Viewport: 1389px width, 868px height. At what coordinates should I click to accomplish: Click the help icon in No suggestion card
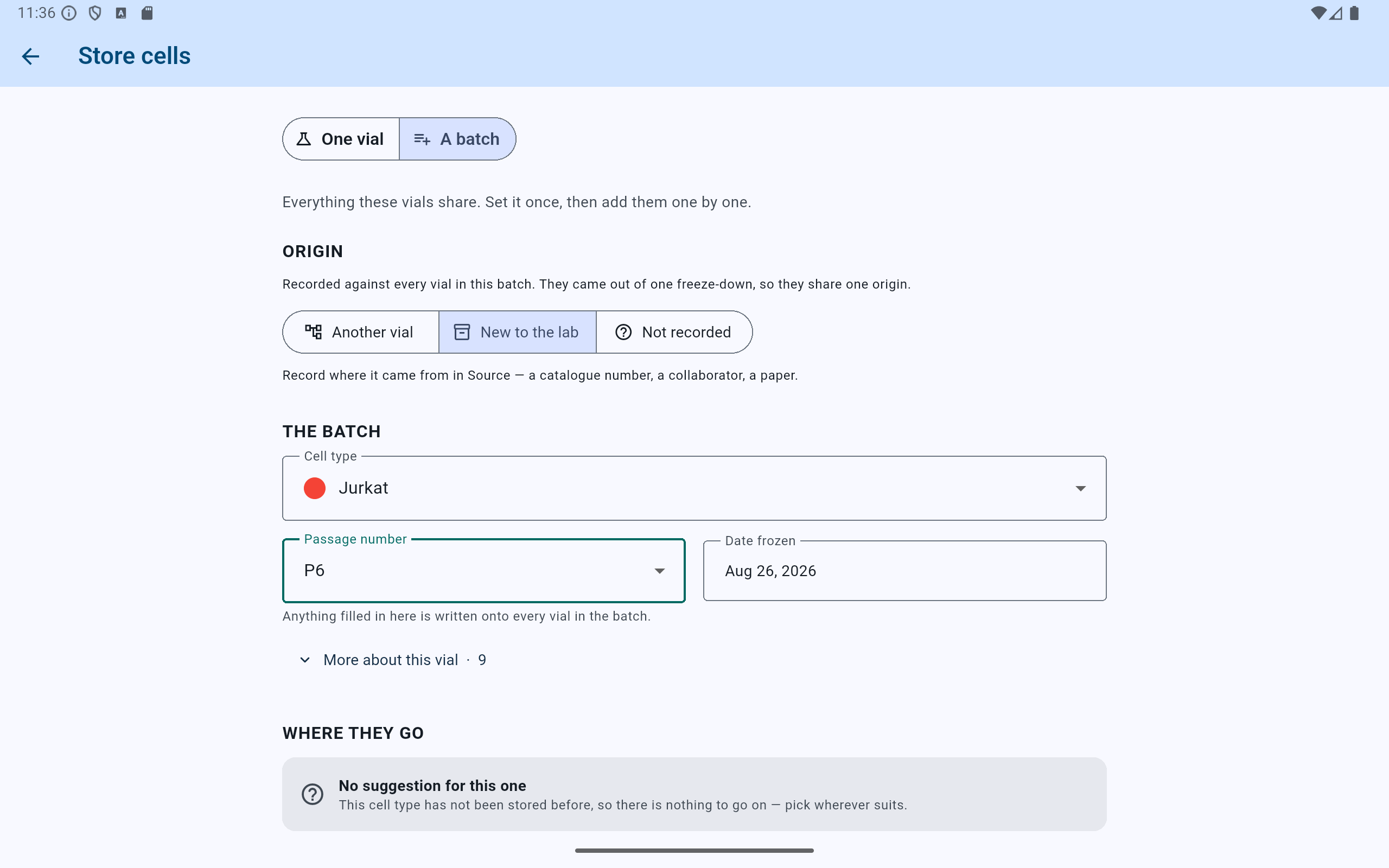[x=312, y=794]
